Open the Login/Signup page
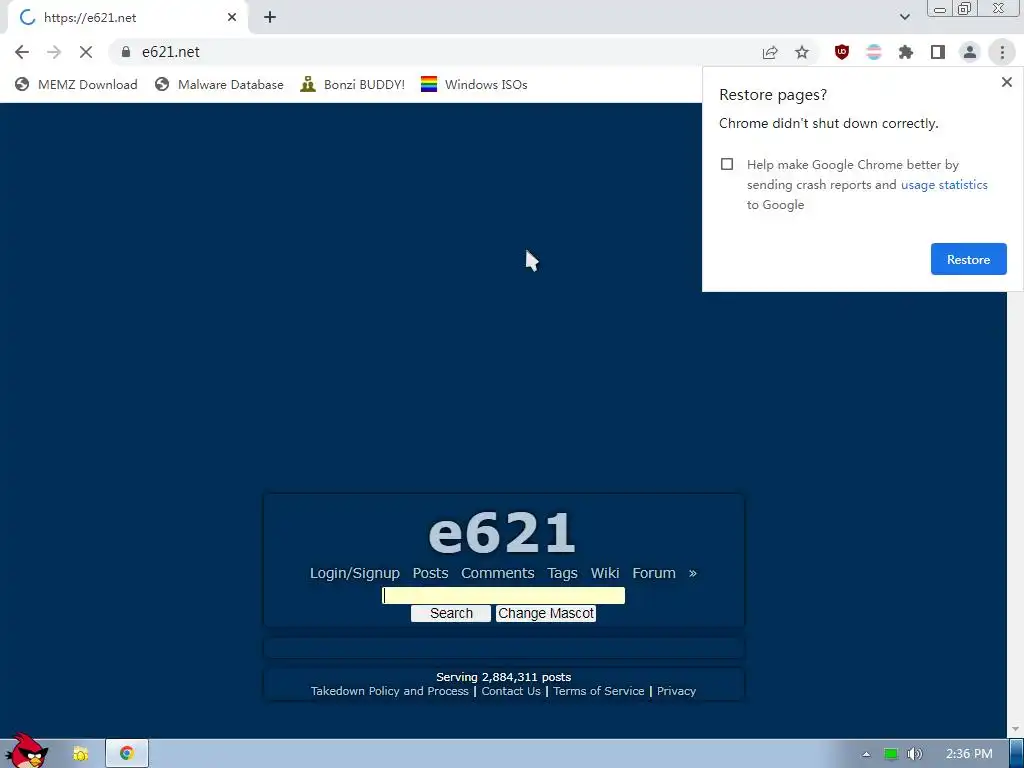This screenshot has width=1024, height=768. pos(355,573)
